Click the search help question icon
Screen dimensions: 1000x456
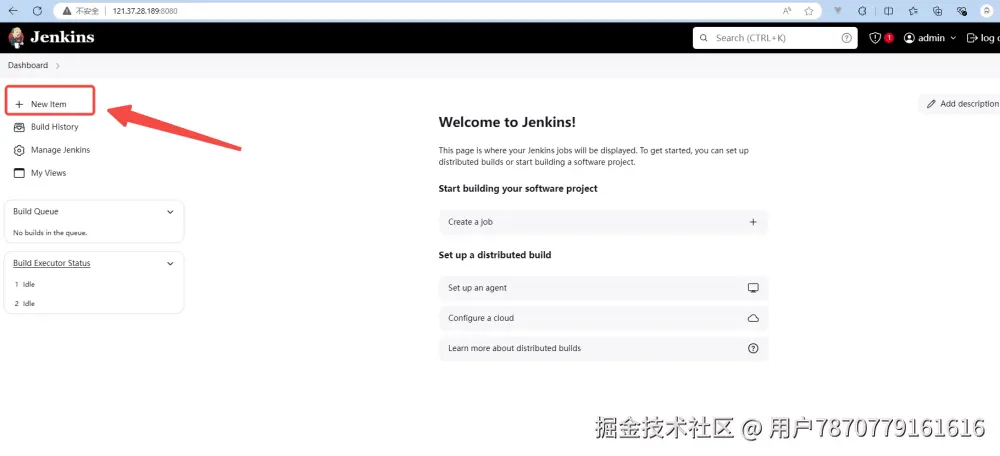[x=846, y=38]
